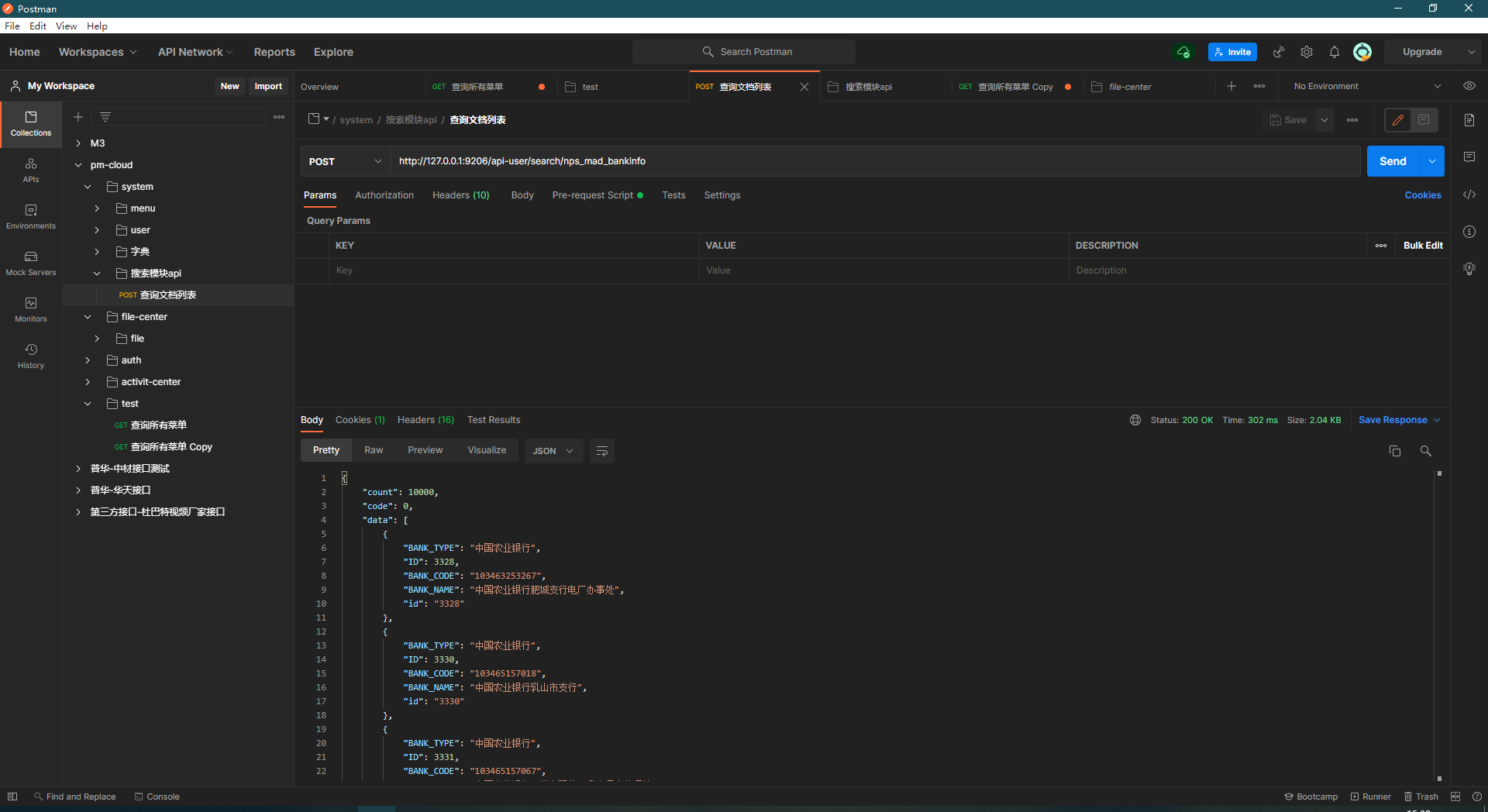Open the Send button dropdown arrow
This screenshot has height=812, width=1488.
[x=1432, y=161]
